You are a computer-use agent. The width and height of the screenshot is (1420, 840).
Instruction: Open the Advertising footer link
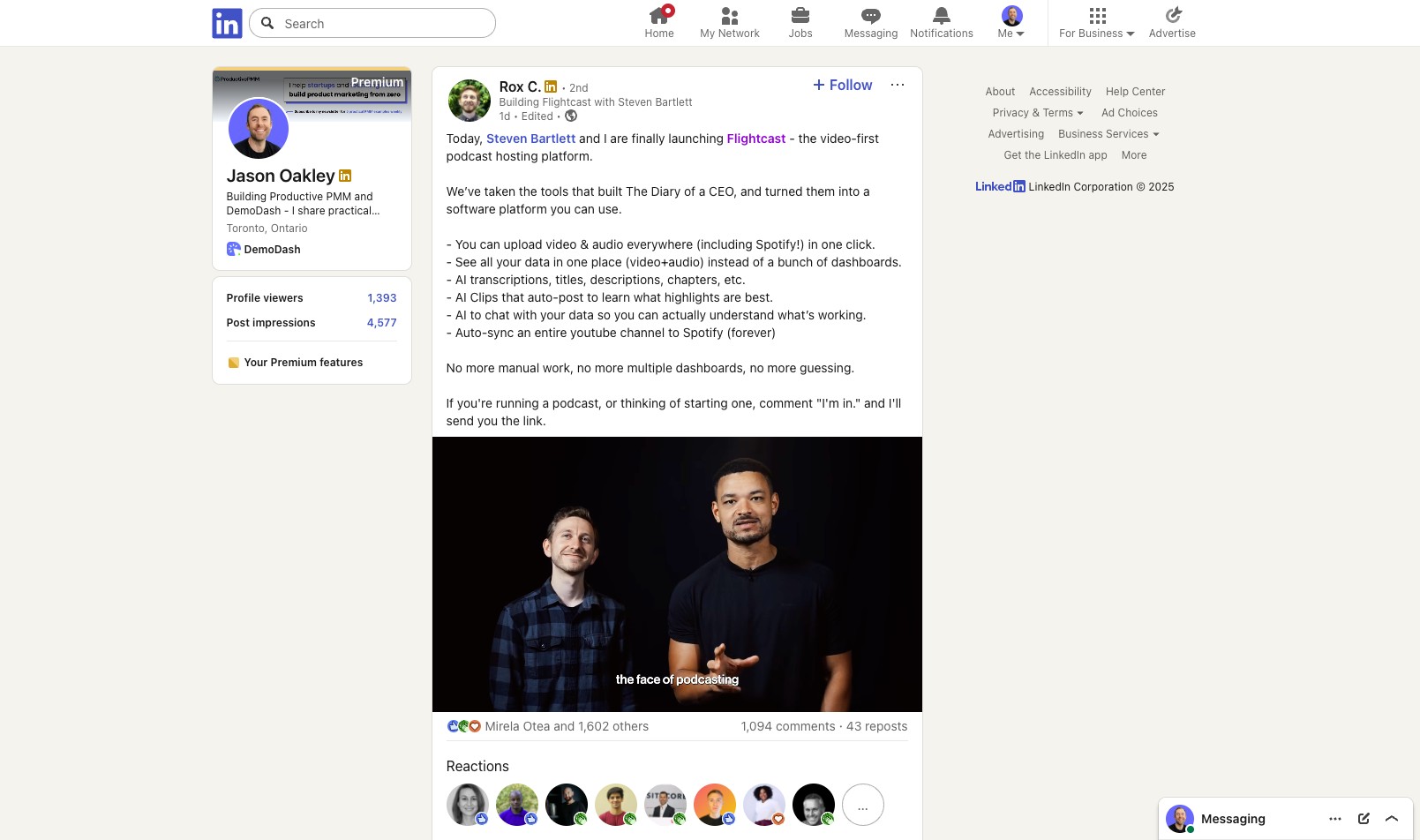click(1016, 134)
